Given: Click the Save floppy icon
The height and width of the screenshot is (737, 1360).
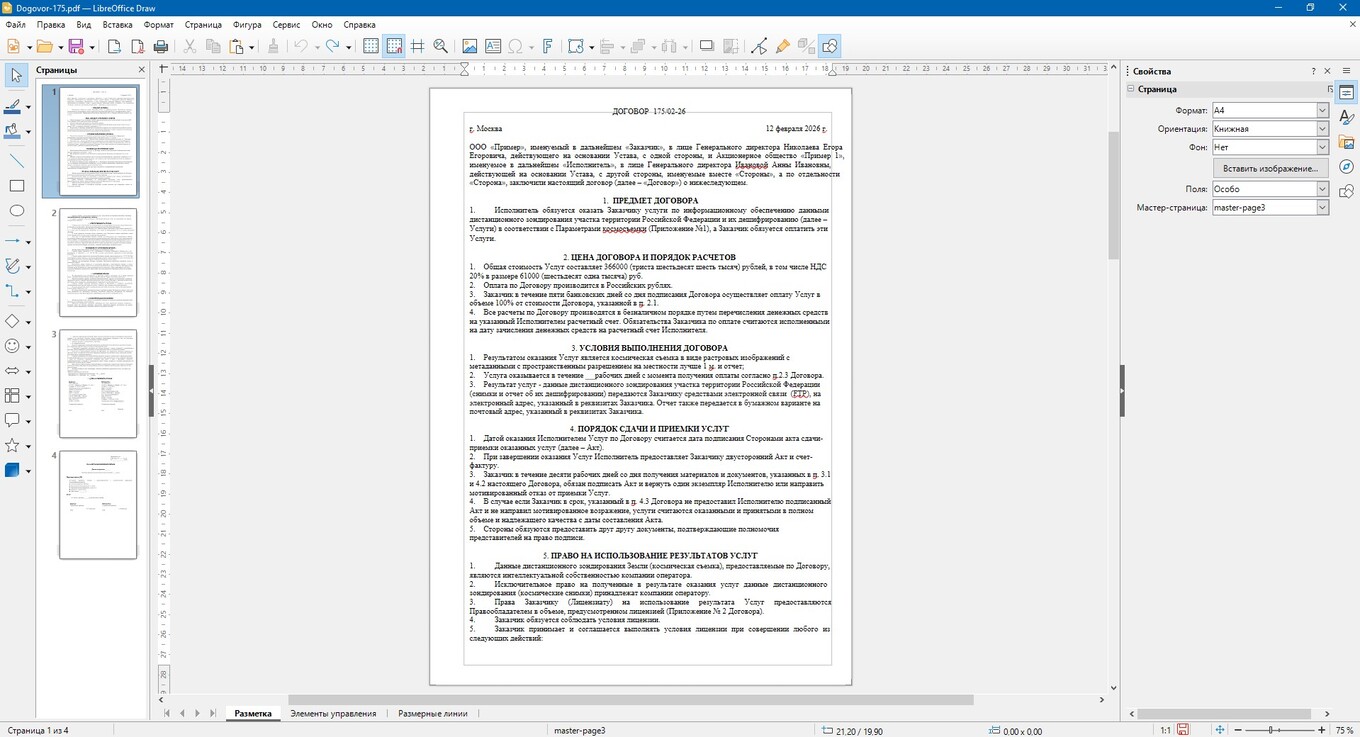Looking at the screenshot, I should point(76,46).
